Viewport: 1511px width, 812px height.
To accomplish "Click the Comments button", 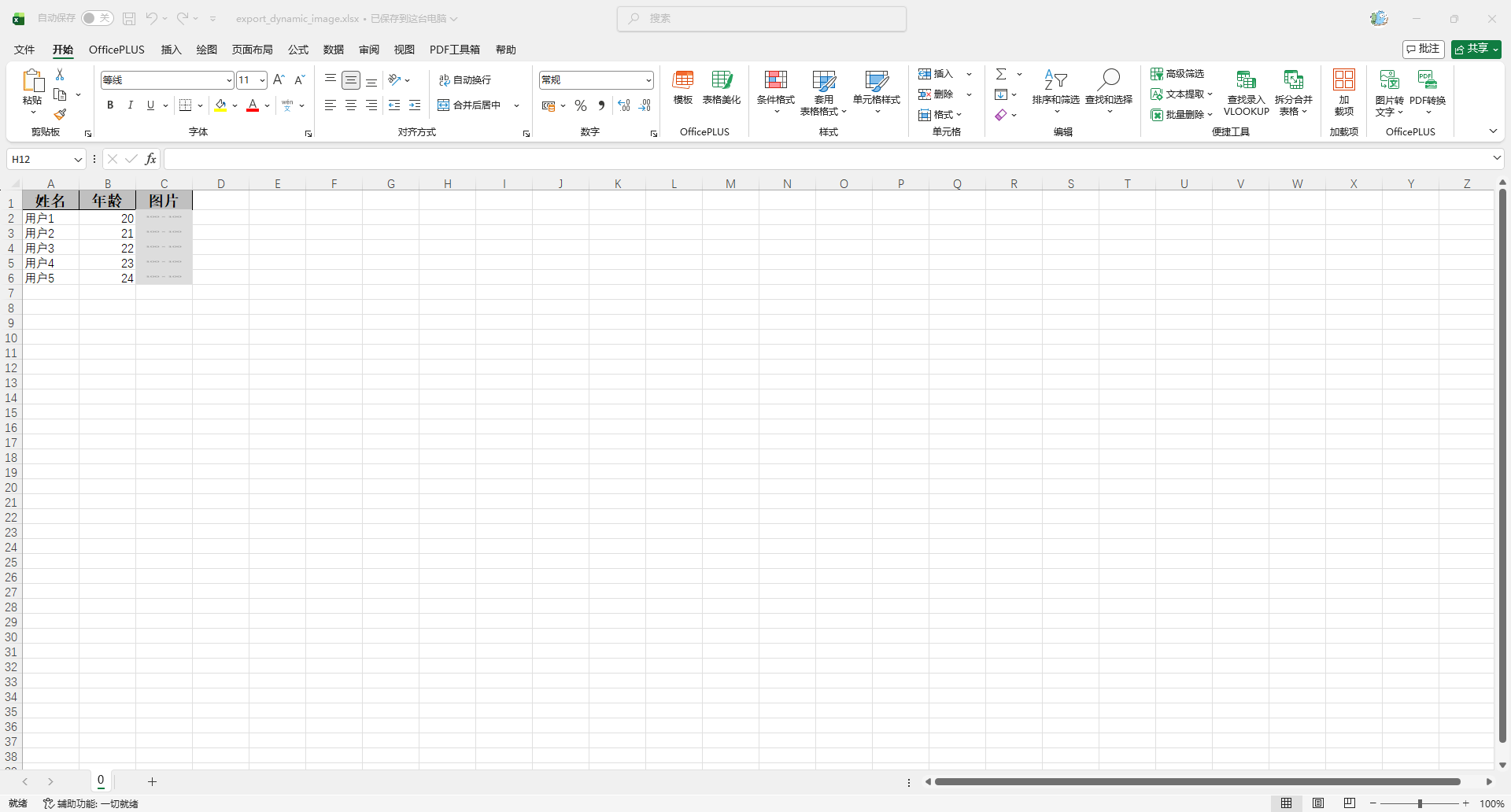I will coord(1423,49).
